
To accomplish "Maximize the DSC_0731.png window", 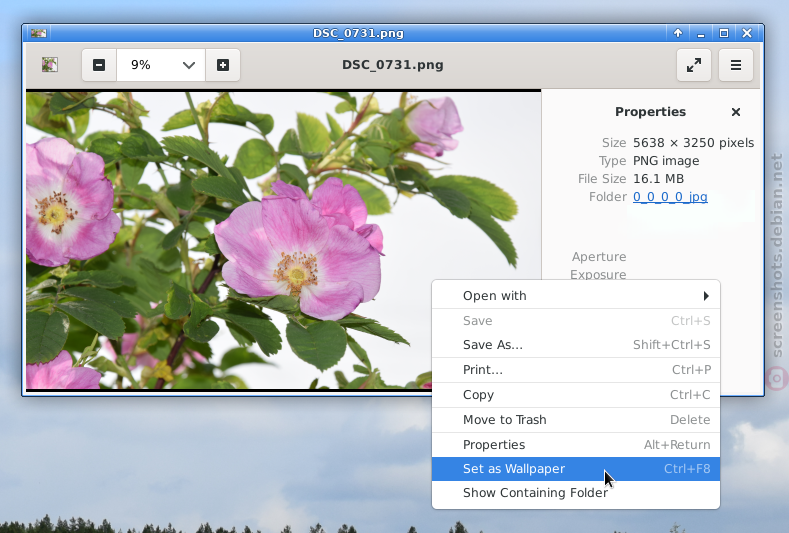I will point(724,33).
